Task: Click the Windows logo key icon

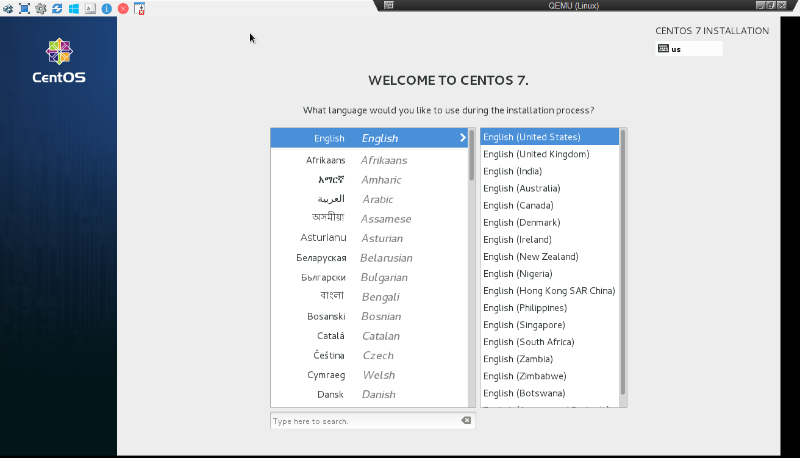Action: pyautogui.click(x=74, y=8)
